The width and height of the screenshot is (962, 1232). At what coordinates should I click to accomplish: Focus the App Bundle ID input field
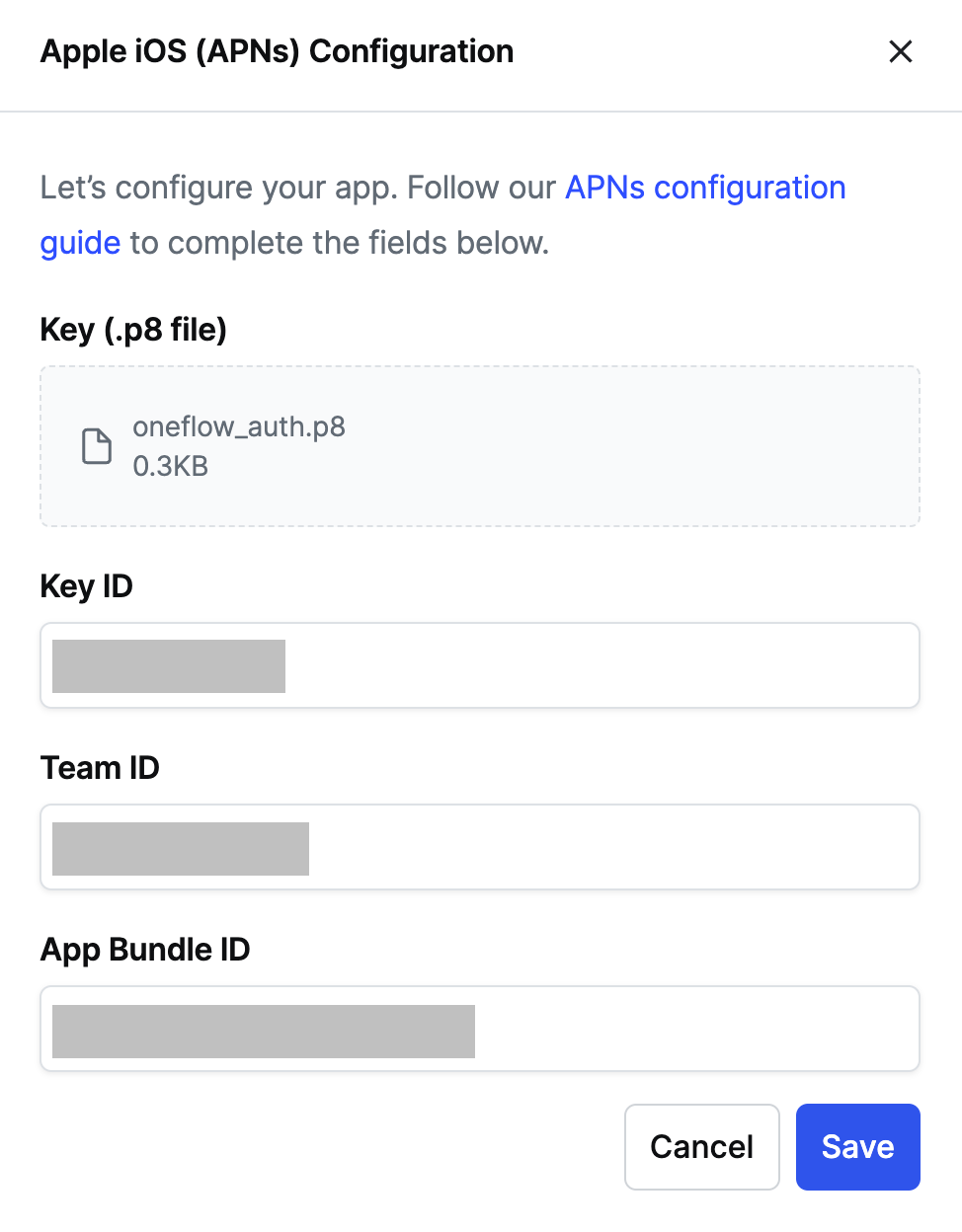[x=480, y=1029]
